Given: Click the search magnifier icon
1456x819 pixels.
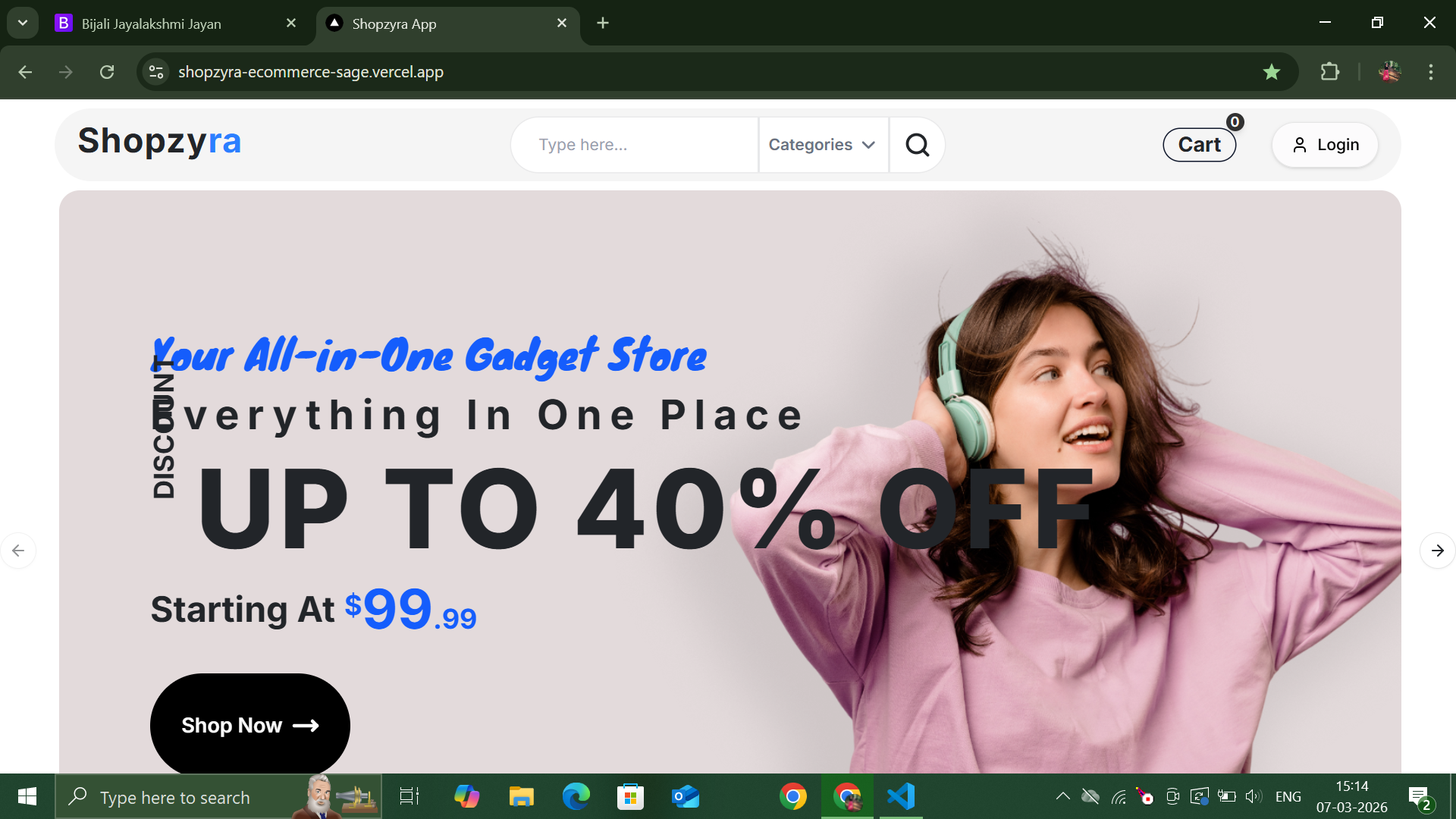Looking at the screenshot, I should pyautogui.click(x=917, y=145).
